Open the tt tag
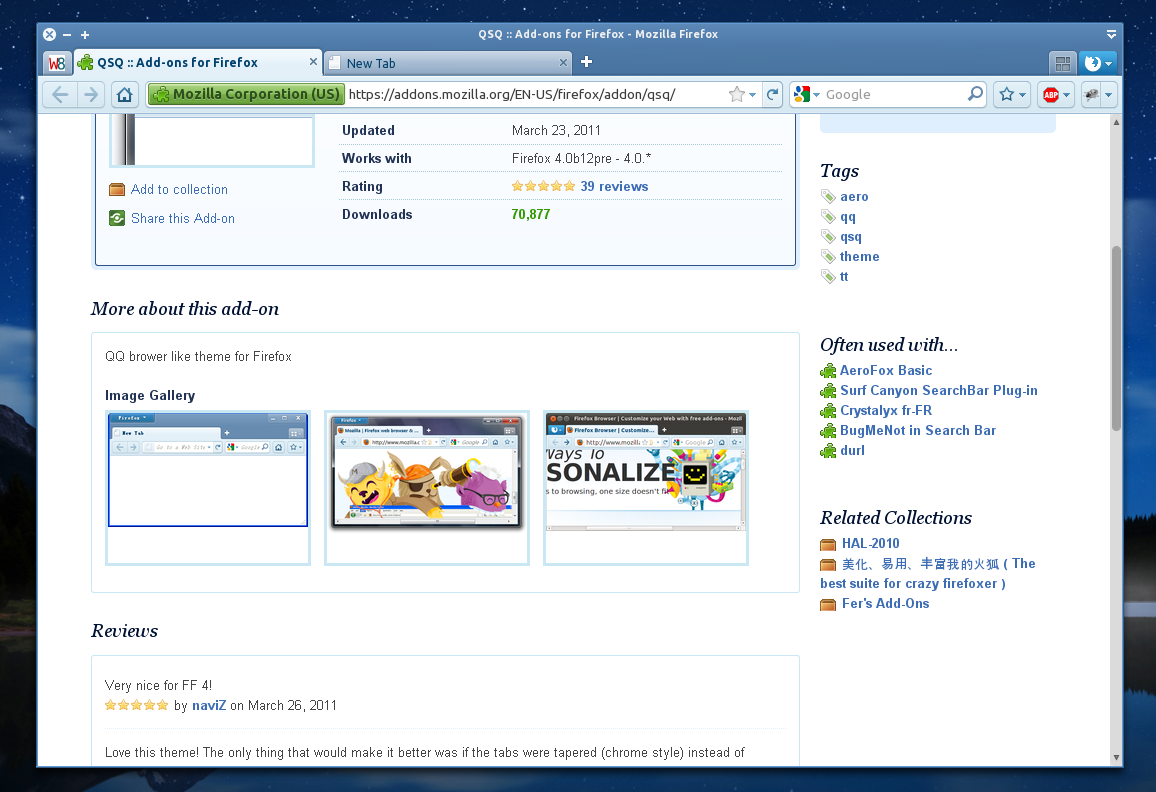Screen dimensions: 1156x792 tap(844, 277)
